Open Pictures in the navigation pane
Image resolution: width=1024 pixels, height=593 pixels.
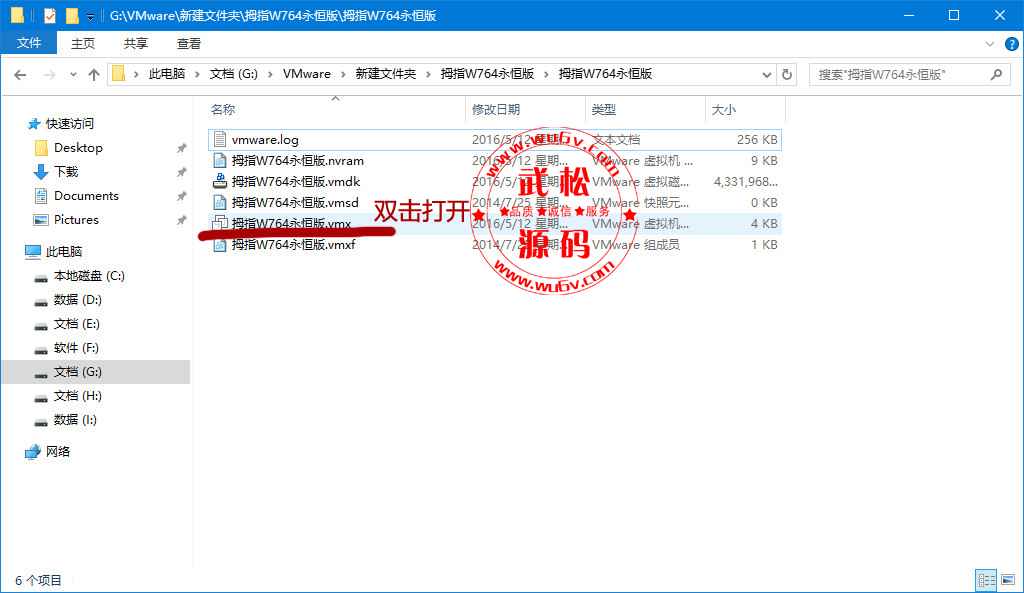[x=76, y=220]
